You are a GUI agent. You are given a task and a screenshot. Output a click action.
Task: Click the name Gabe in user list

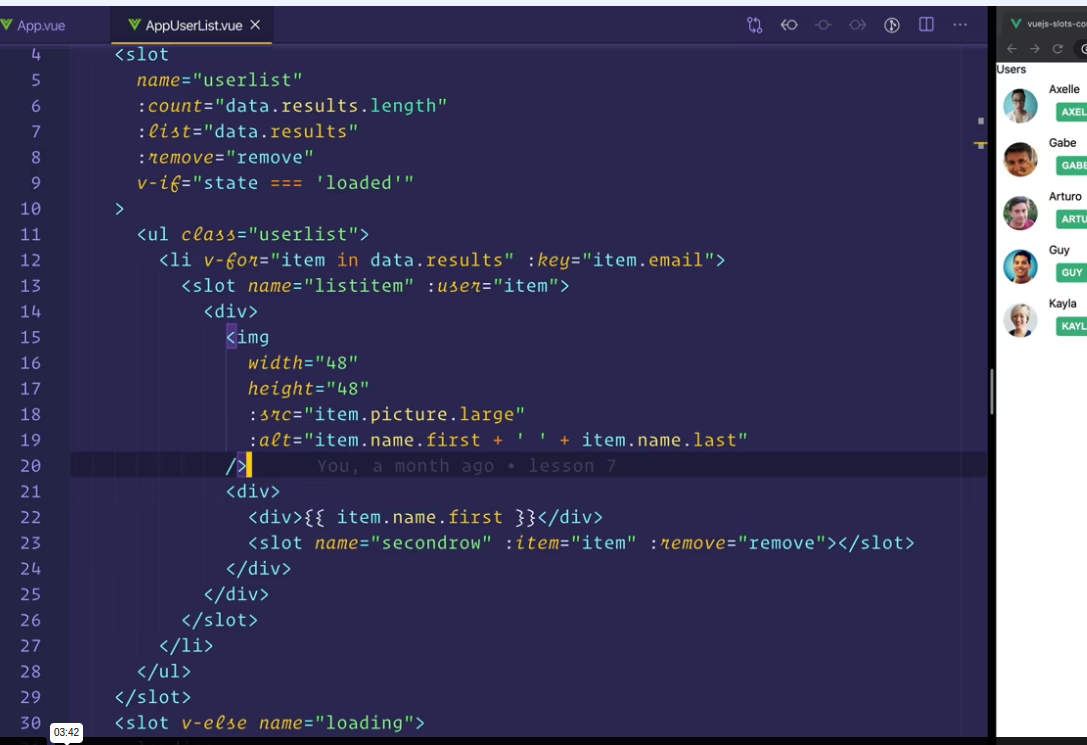(x=1062, y=143)
